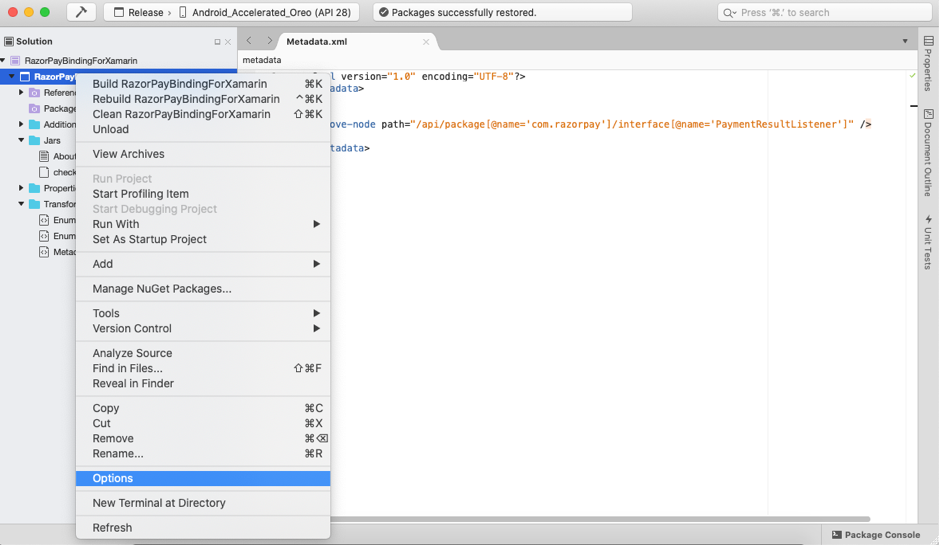Viewport: 939px width, 545px height.
Task: Open the Document Outline side pad
Action: click(928, 152)
